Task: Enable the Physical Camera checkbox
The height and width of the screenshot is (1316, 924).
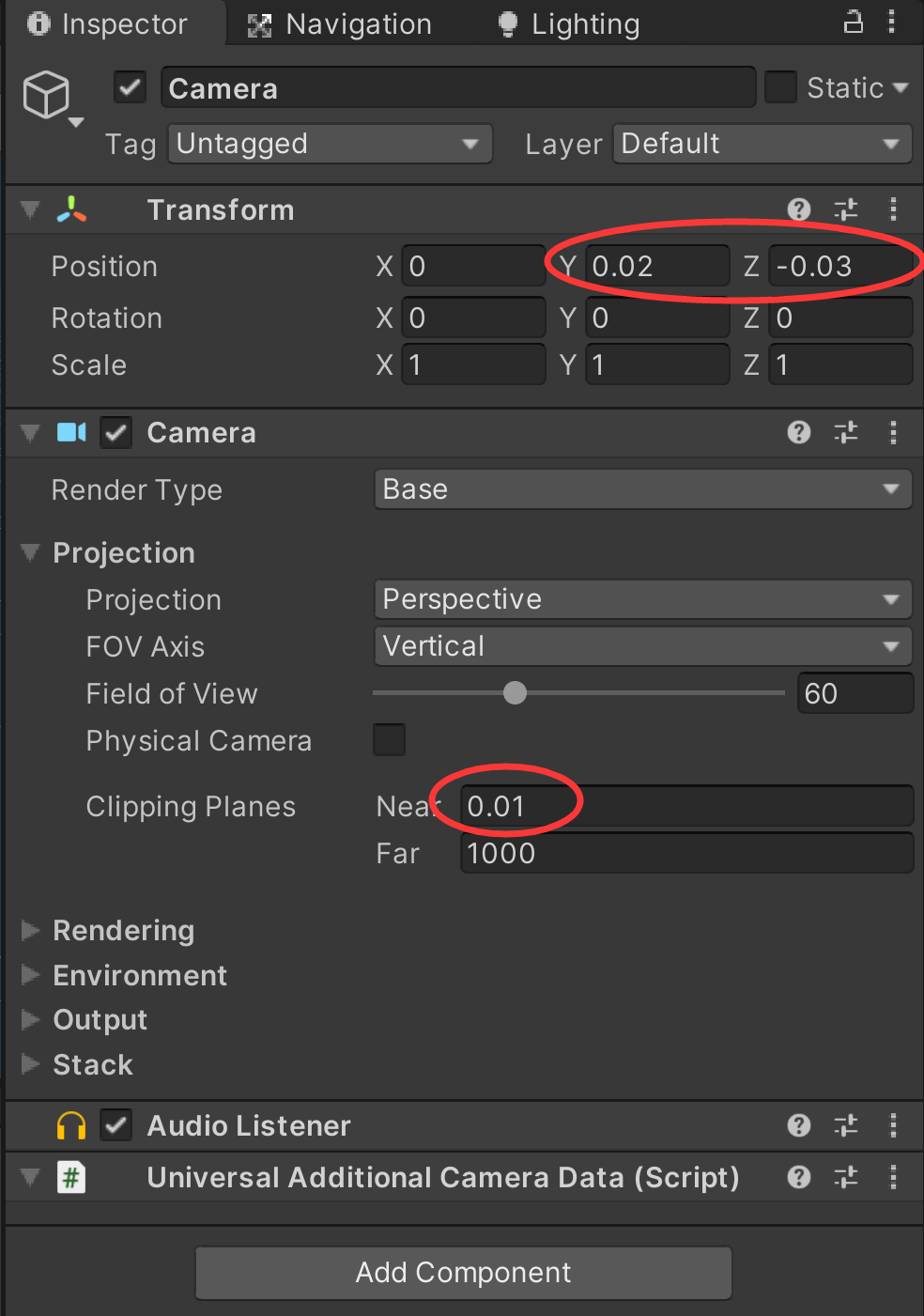Action: tap(389, 740)
